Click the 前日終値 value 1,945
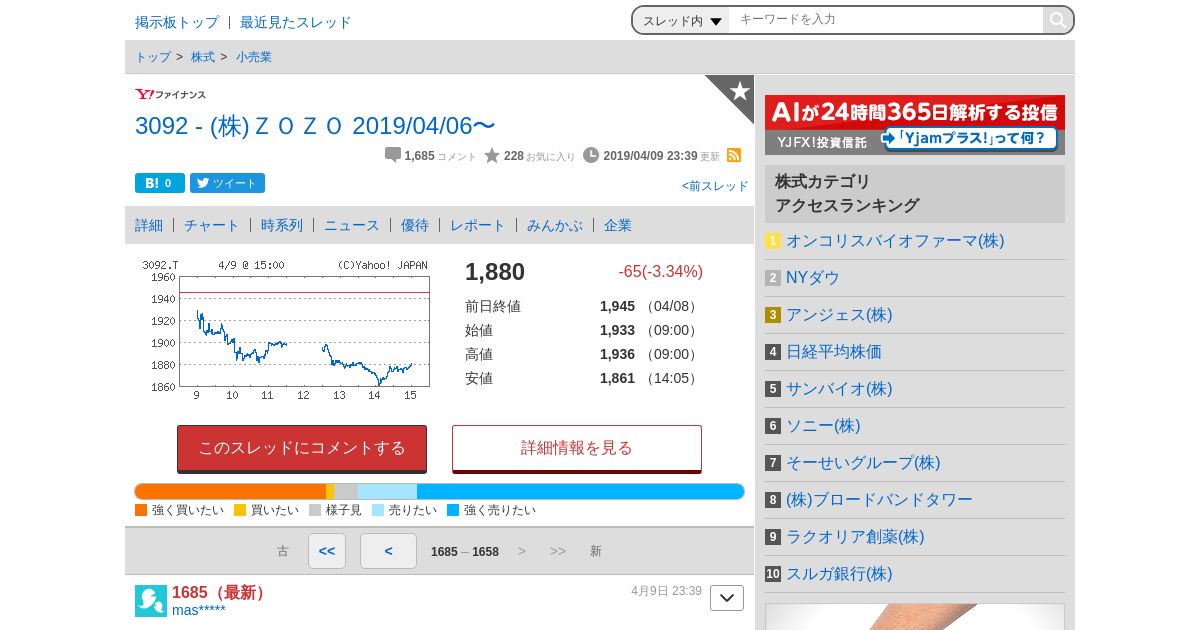Image resolution: width=1200 pixels, height=630 pixels. [617, 306]
